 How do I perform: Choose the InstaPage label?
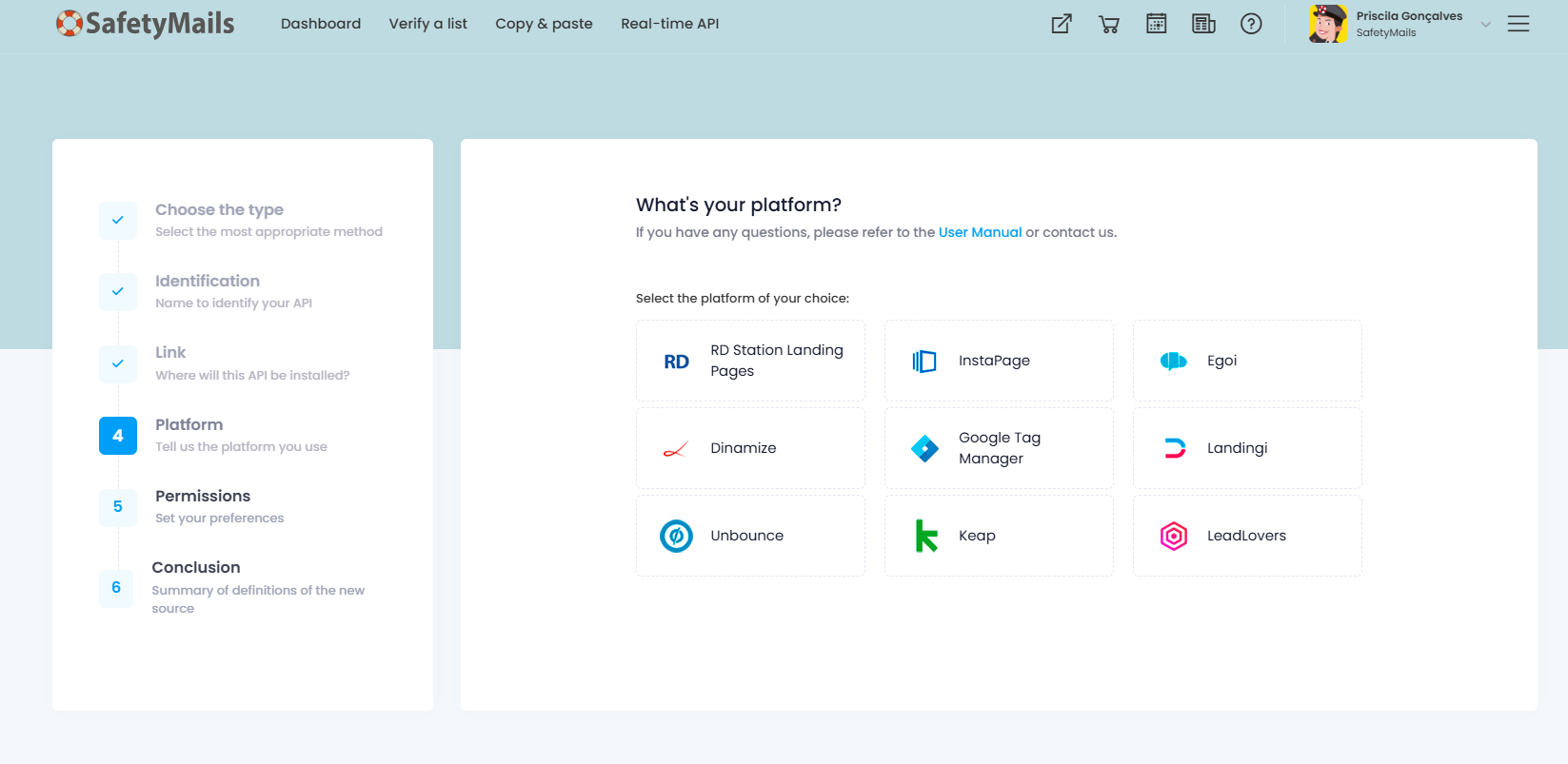(x=994, y=361)
